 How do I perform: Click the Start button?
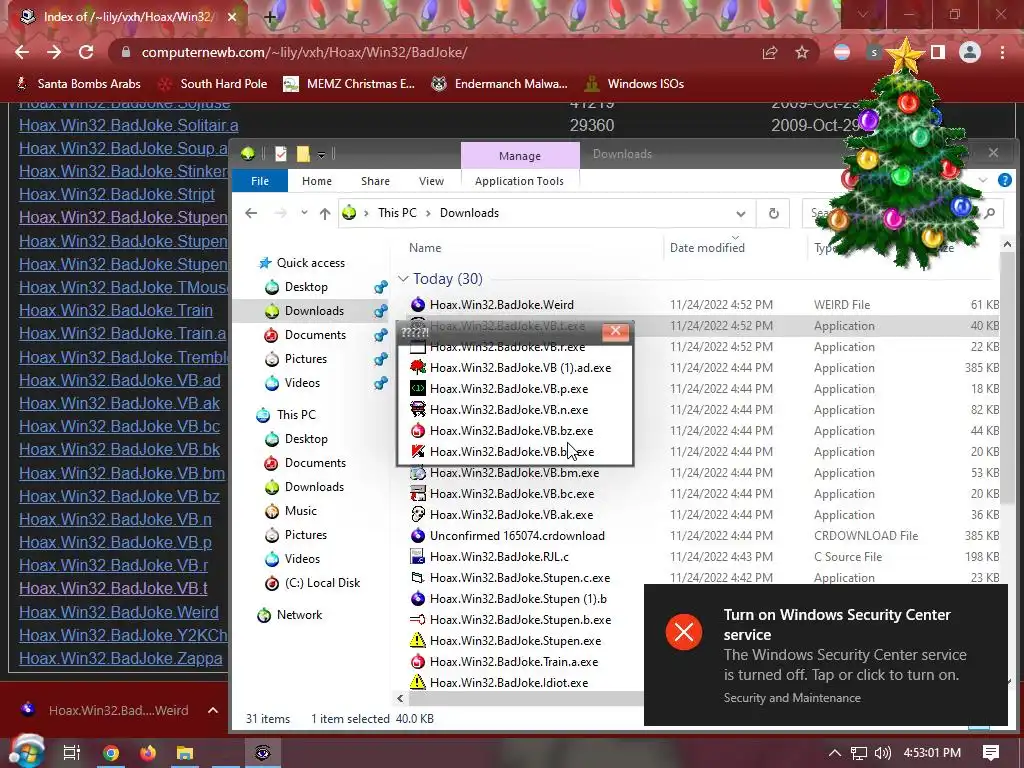(x=25, y=752)
